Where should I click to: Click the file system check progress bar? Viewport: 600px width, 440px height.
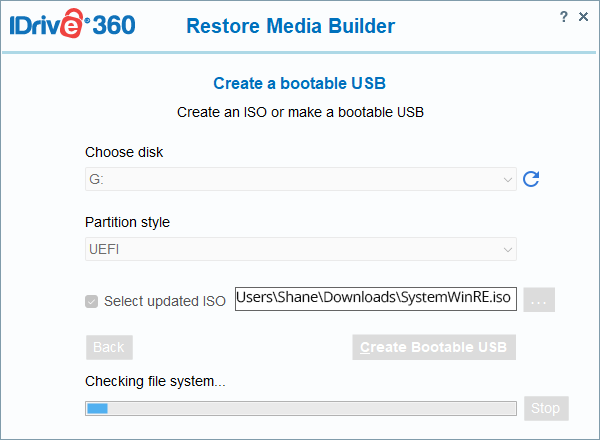(301, 408)
